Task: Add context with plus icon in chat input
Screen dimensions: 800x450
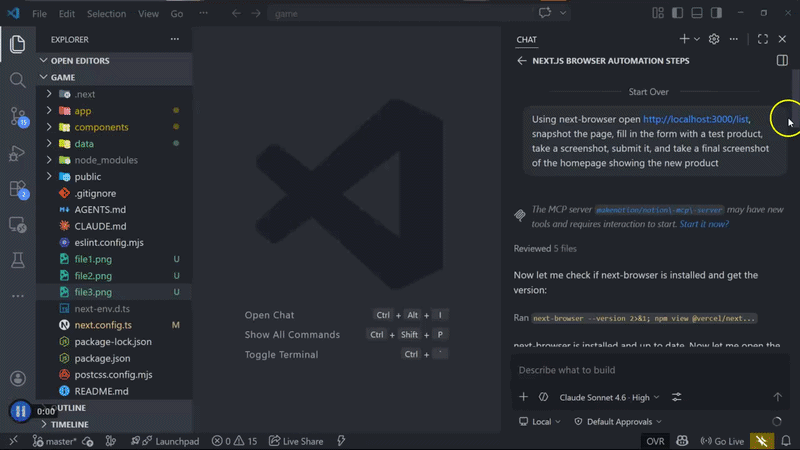Action: (x=523, y=397)
